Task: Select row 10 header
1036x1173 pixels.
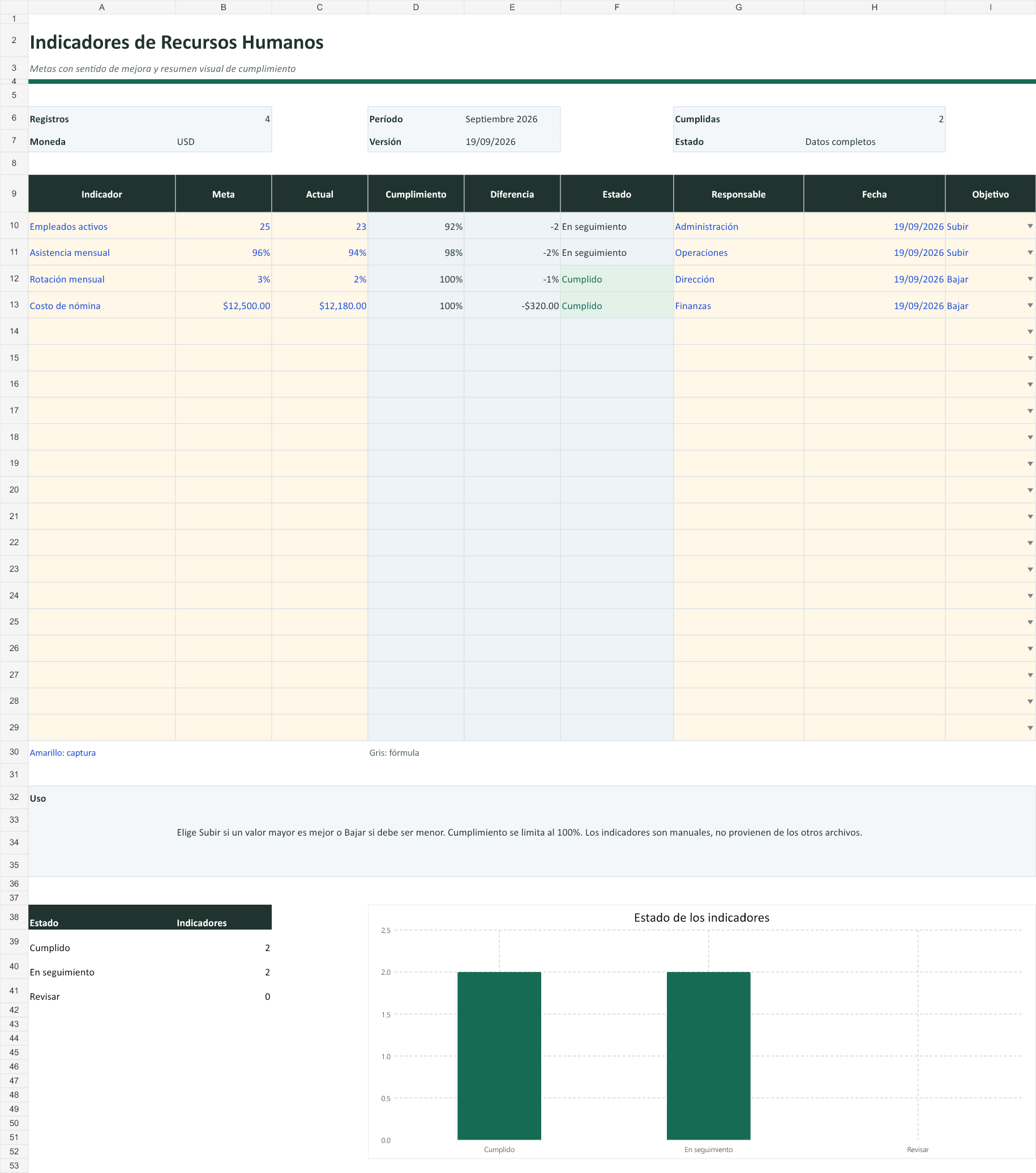Action: click(14, 225)
